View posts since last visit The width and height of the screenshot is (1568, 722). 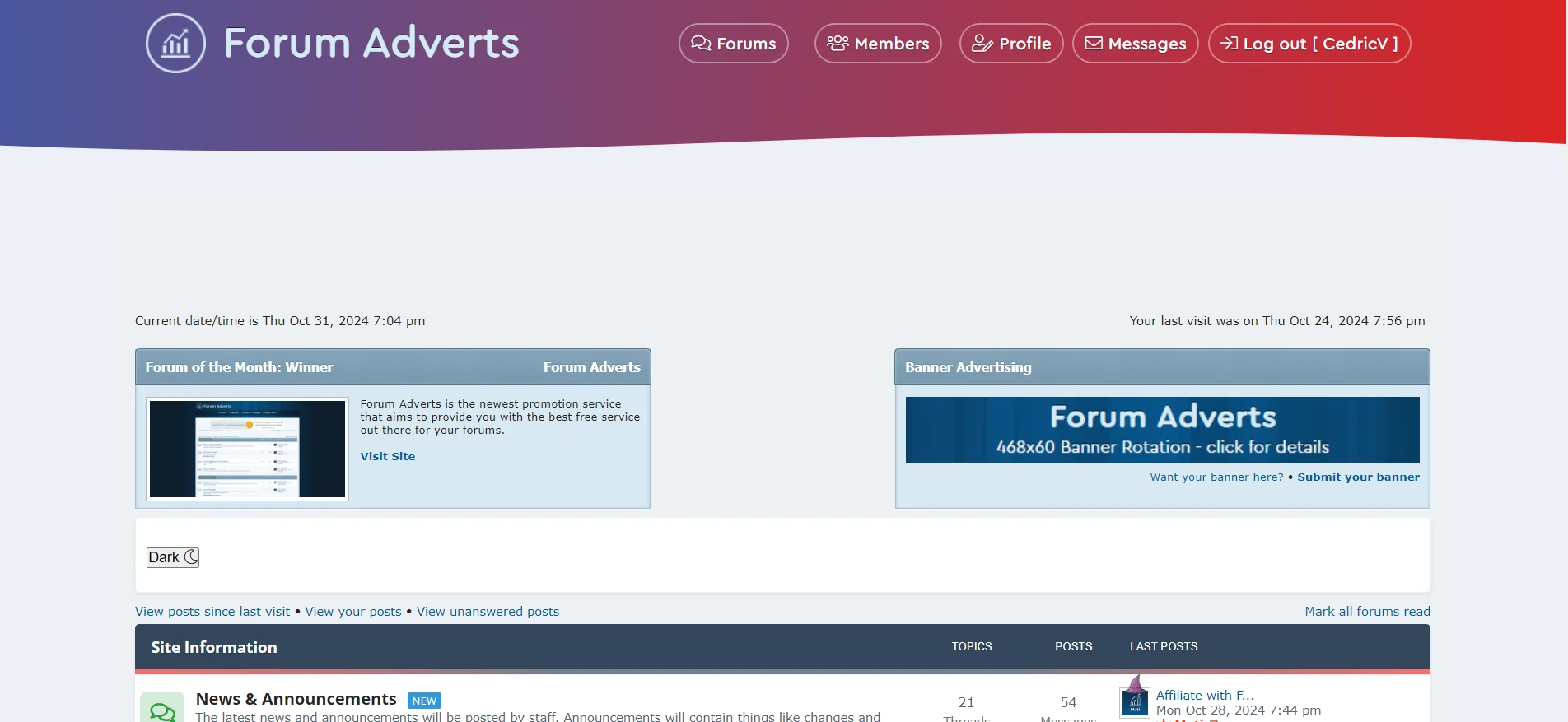[212, 612]
